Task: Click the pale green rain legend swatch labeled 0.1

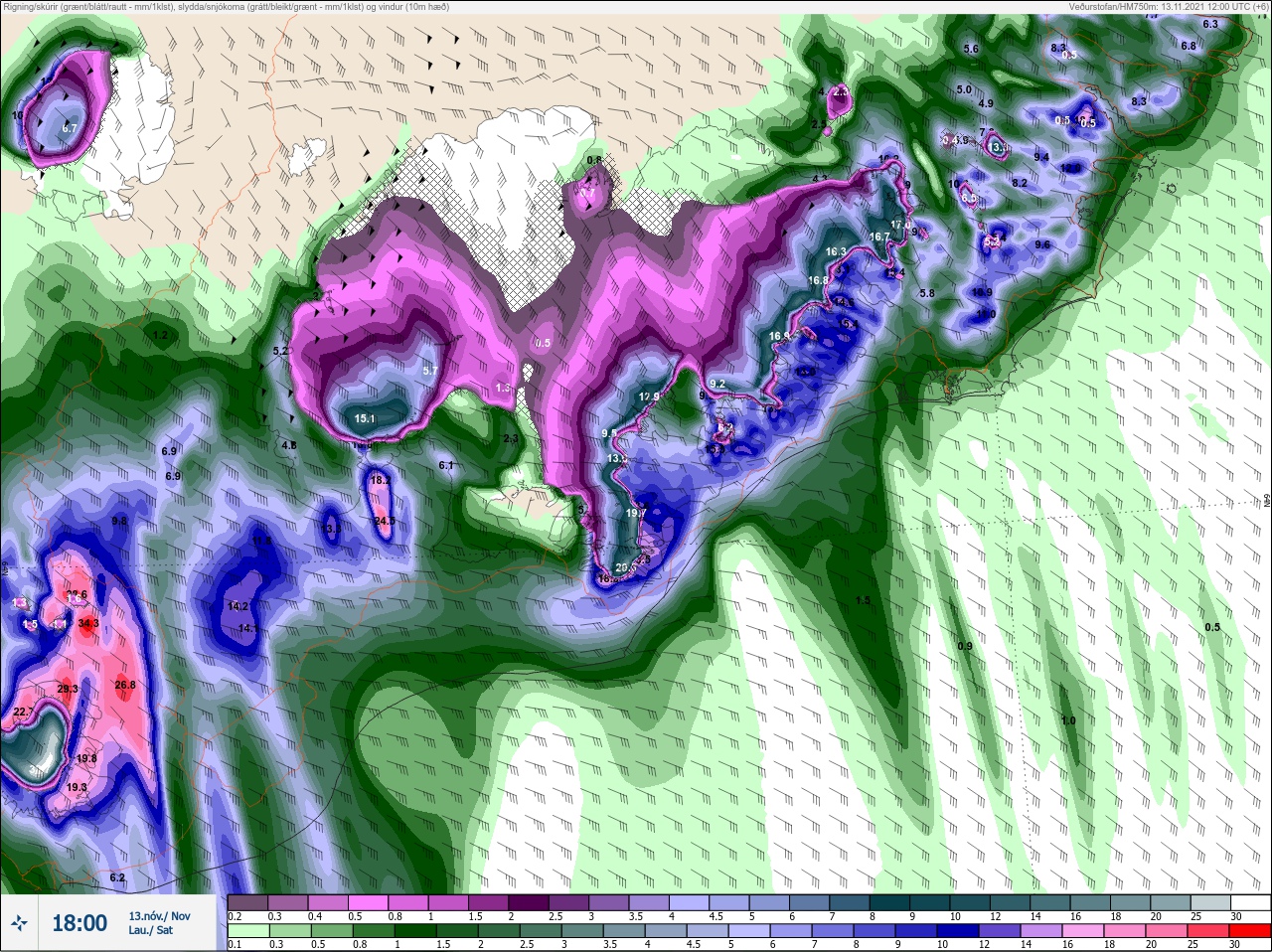Action: coord(246,931)
